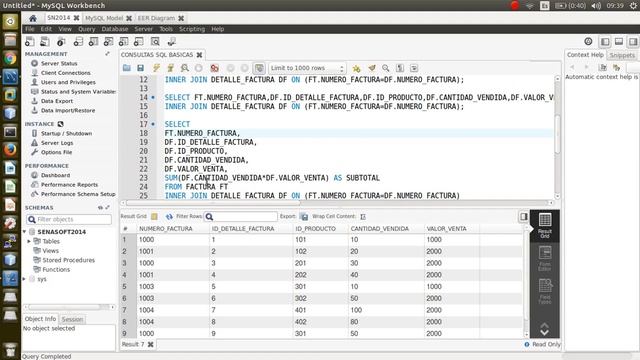Open a script file in query editor
The width and height of the screenshot is (640, 360).
coord(127,68)
